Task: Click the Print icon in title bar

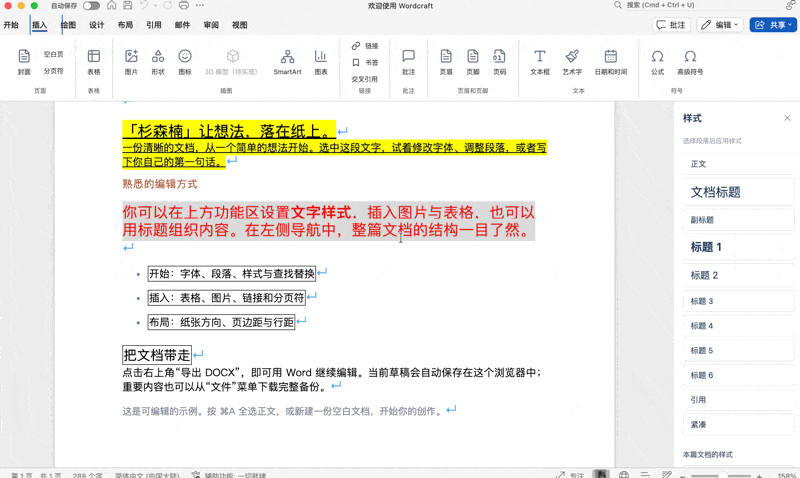Action: 184,5
